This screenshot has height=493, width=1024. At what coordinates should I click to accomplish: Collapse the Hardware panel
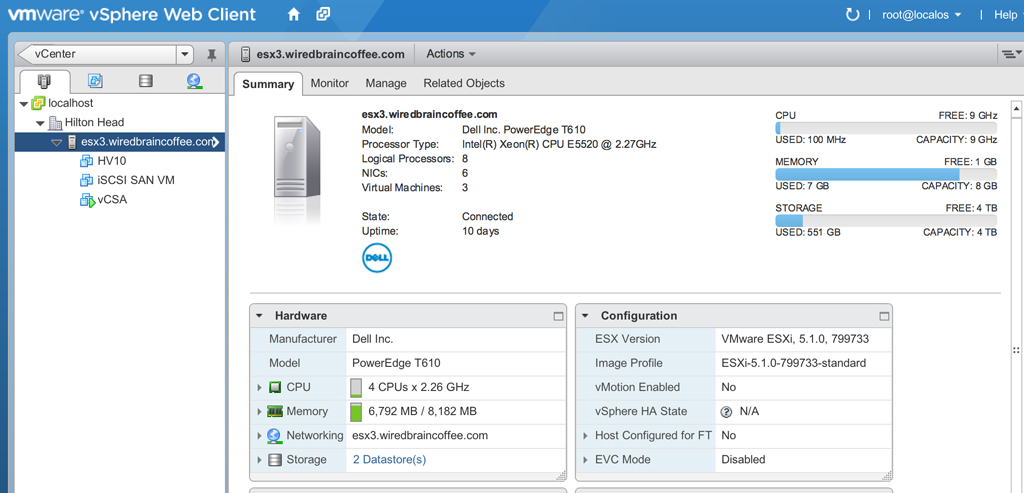pyautogui.click(x=259, y=316)
